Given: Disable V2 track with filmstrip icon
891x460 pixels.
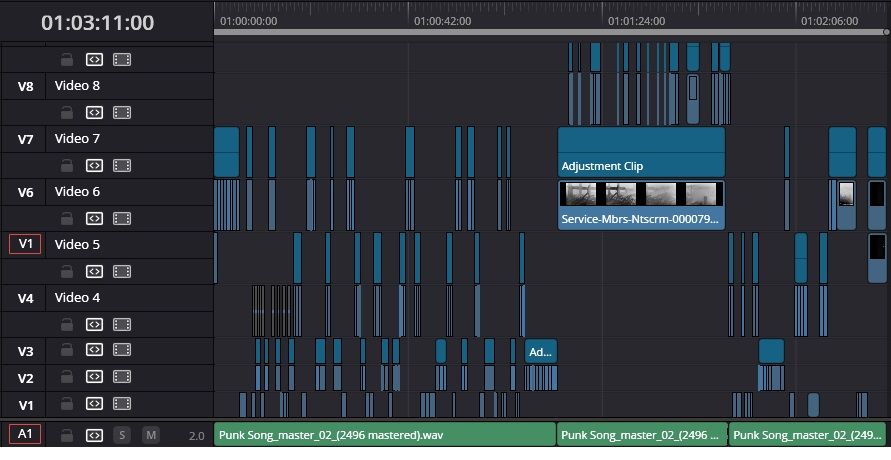Looking at the screenshot, I should click(122, 377).
